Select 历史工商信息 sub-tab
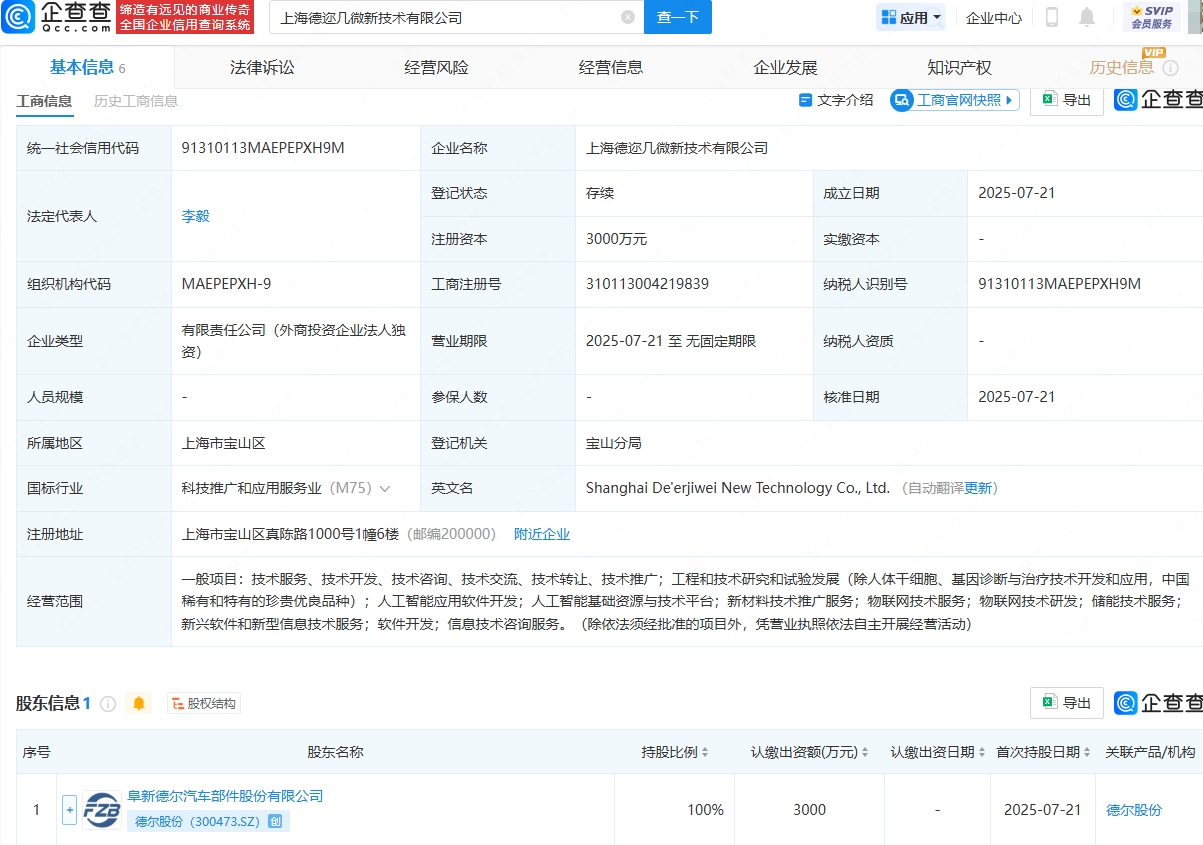The height and width of the screenshot is (845, 1203). [x=136, y=101]
